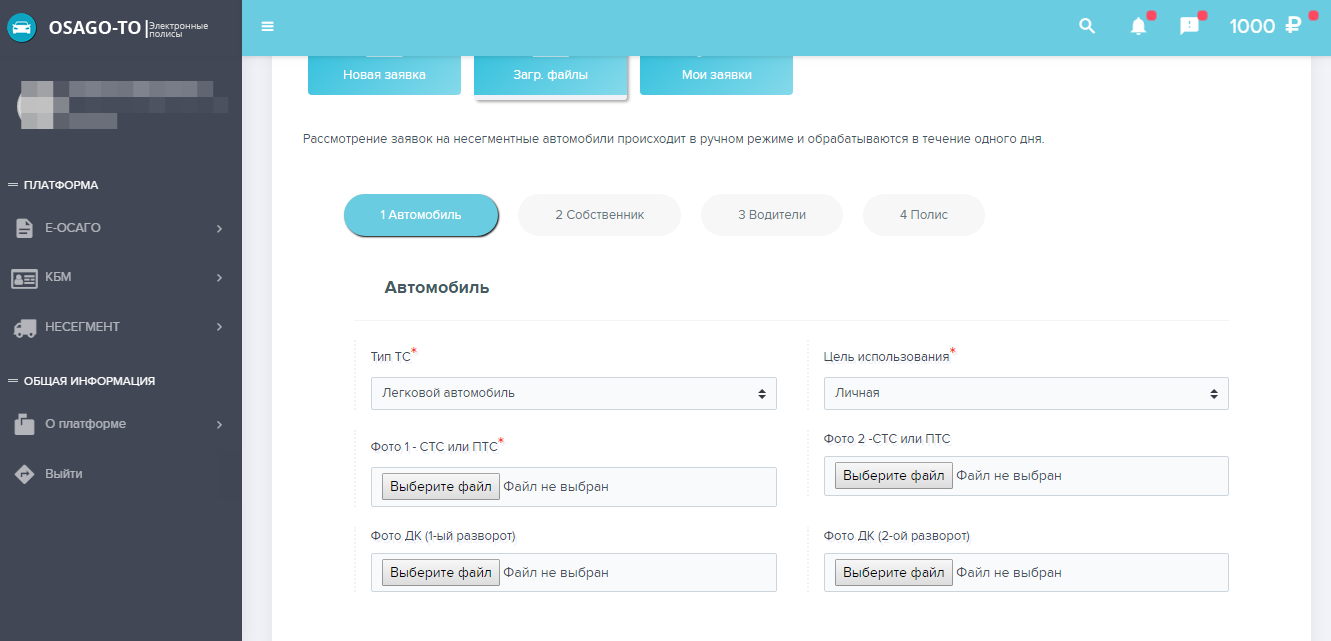
Task: Open the messages chat icon
Action: pos(1189,27)
